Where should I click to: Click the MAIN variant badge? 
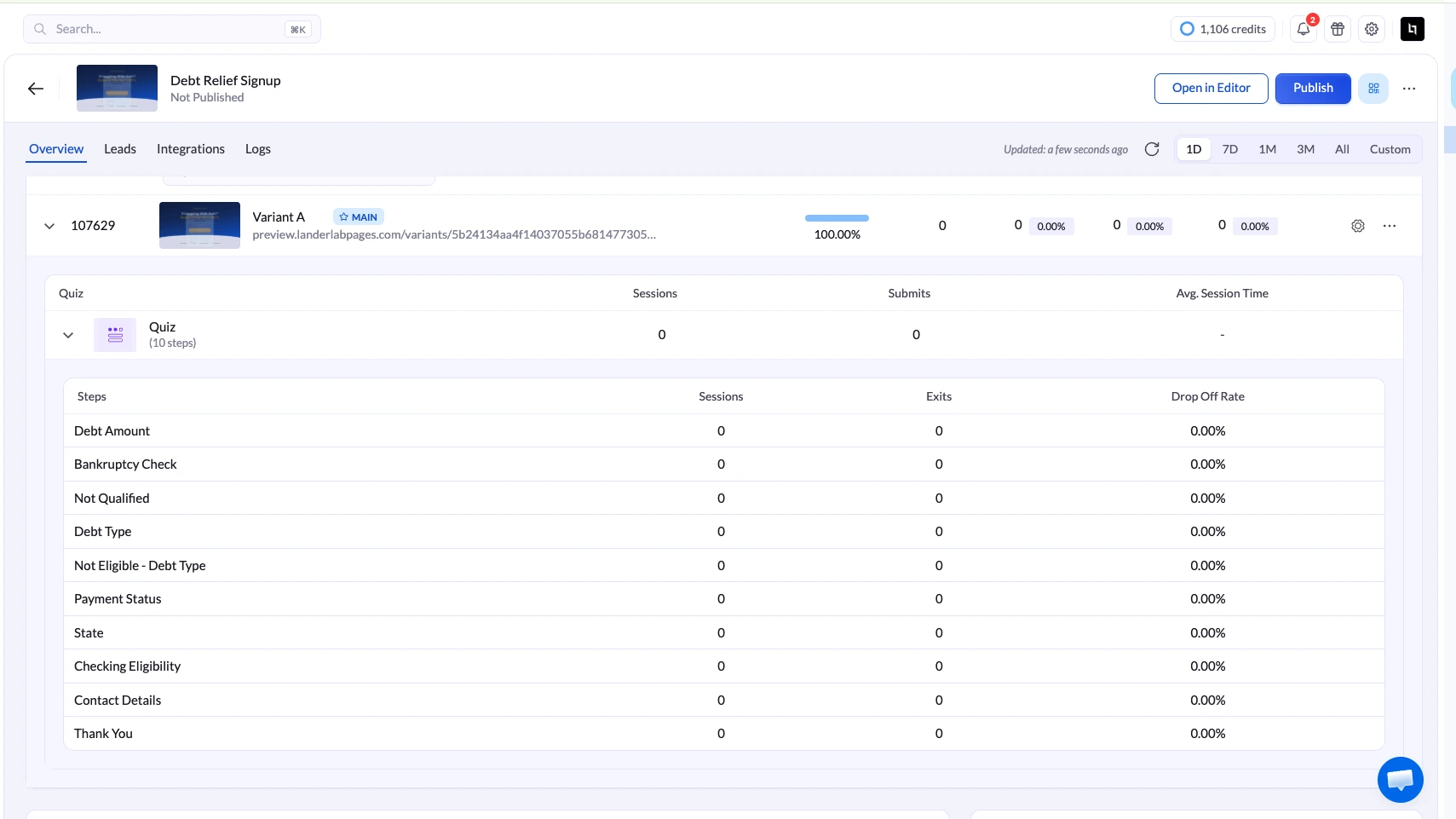(x=359, y=217)
